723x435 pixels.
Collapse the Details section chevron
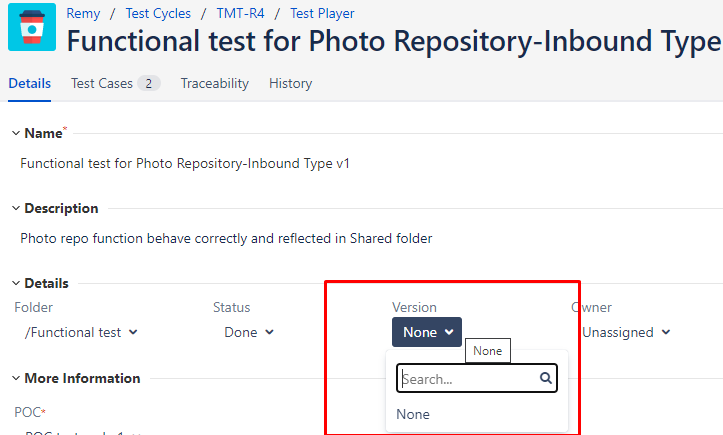[16, 283]
